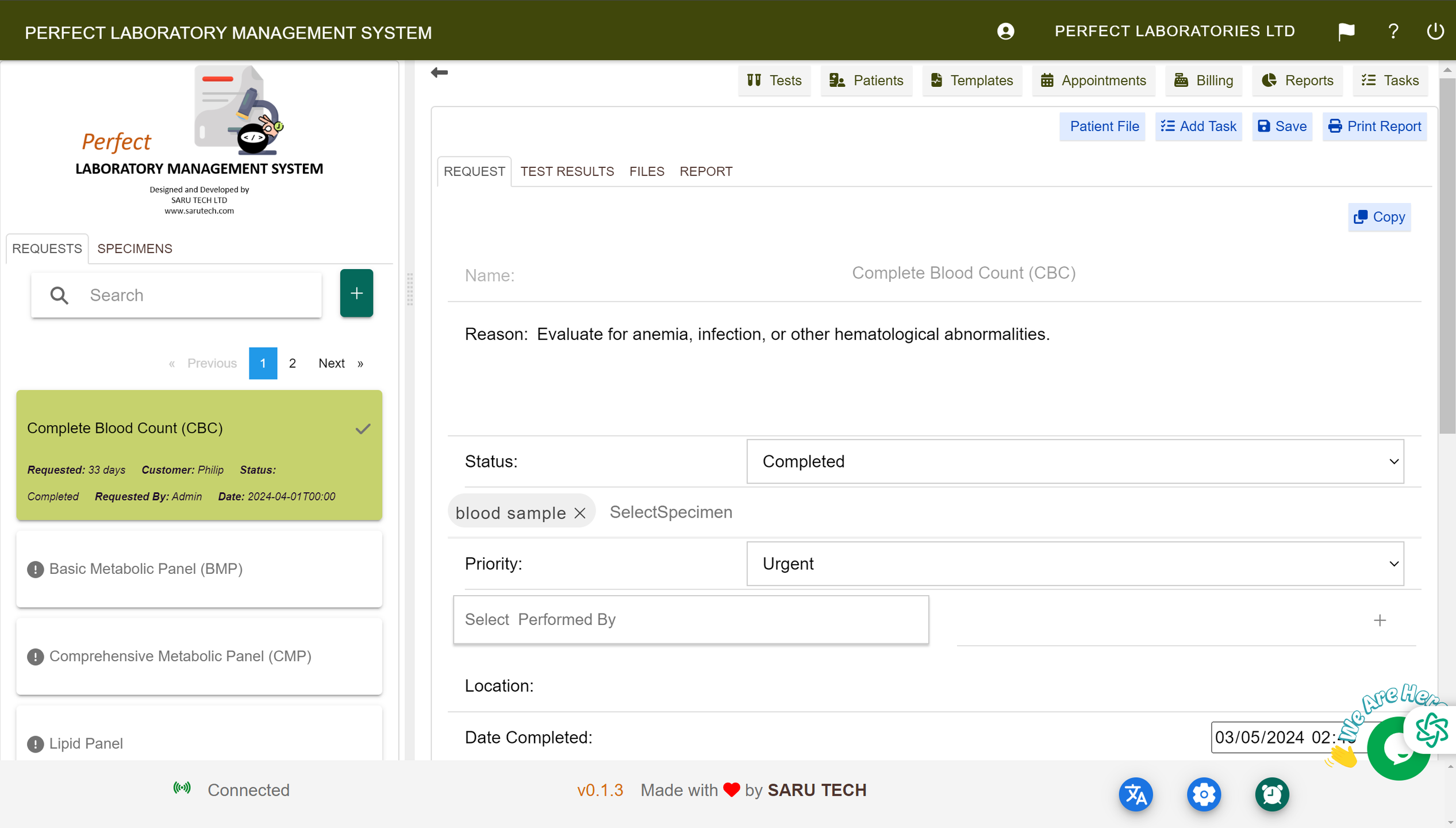Open the help question mark icon
The height and width of the screenshot is (828, 1456).
pos(1393,32)
